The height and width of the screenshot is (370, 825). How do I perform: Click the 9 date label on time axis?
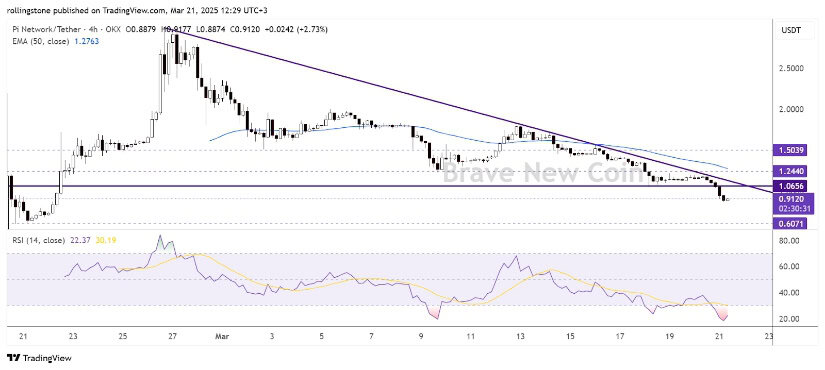421,336
